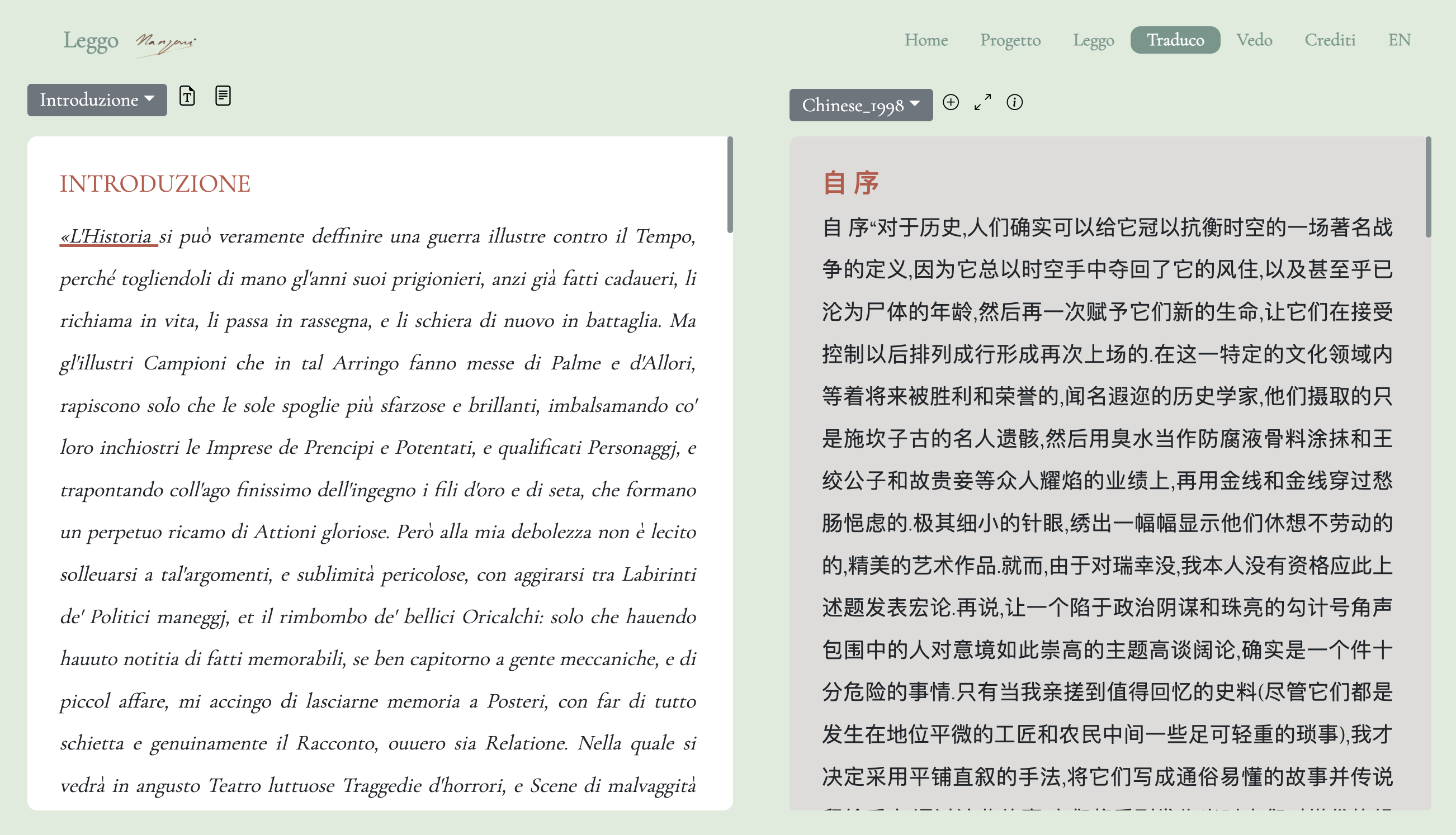Viewport: 1456px width, 835px height.
Task: Switch to the Vedo section
Action: 1254,40
